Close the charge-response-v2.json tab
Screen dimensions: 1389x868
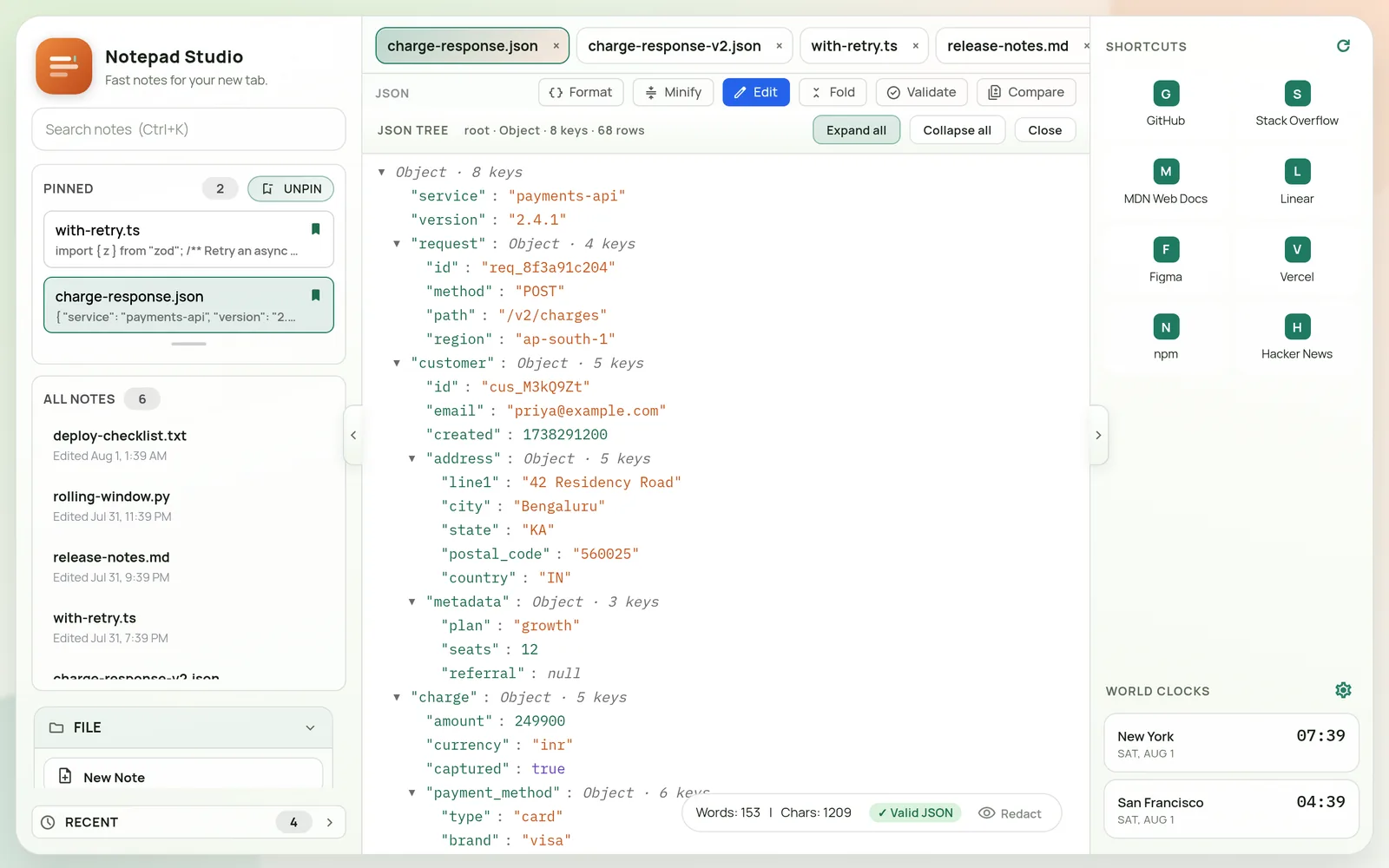click(x=779, y=46)
